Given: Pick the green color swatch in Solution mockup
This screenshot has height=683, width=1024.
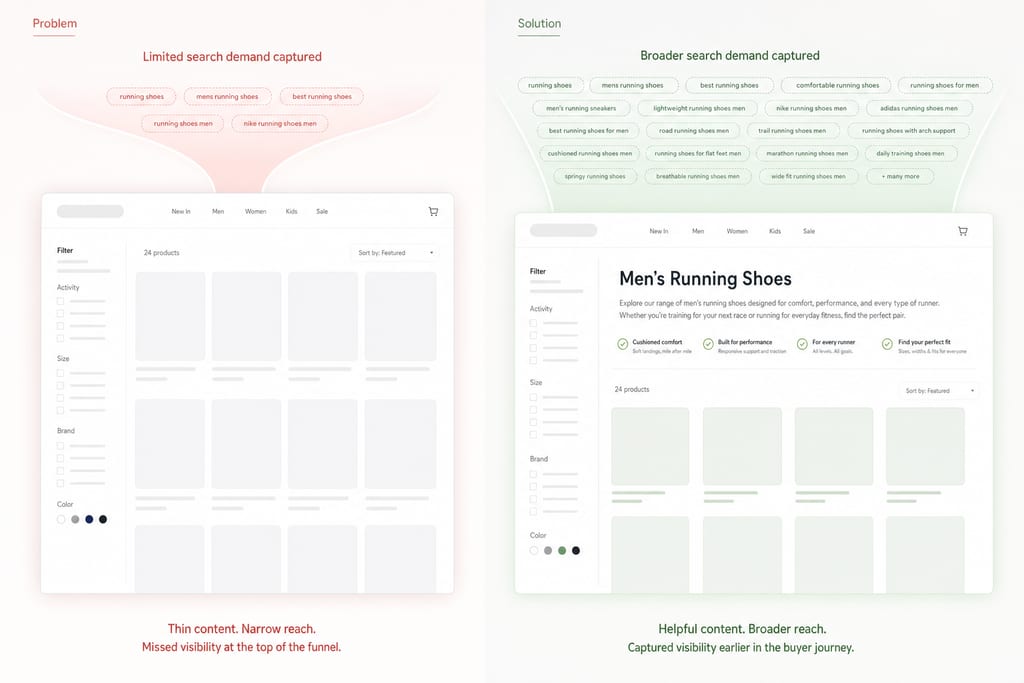Looking at the screenshot, I should (562, 550).
